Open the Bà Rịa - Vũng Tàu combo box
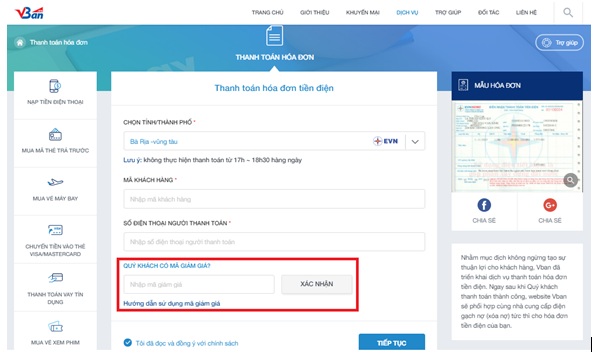The width and height of the screenshot is (598, 362). 274,142
